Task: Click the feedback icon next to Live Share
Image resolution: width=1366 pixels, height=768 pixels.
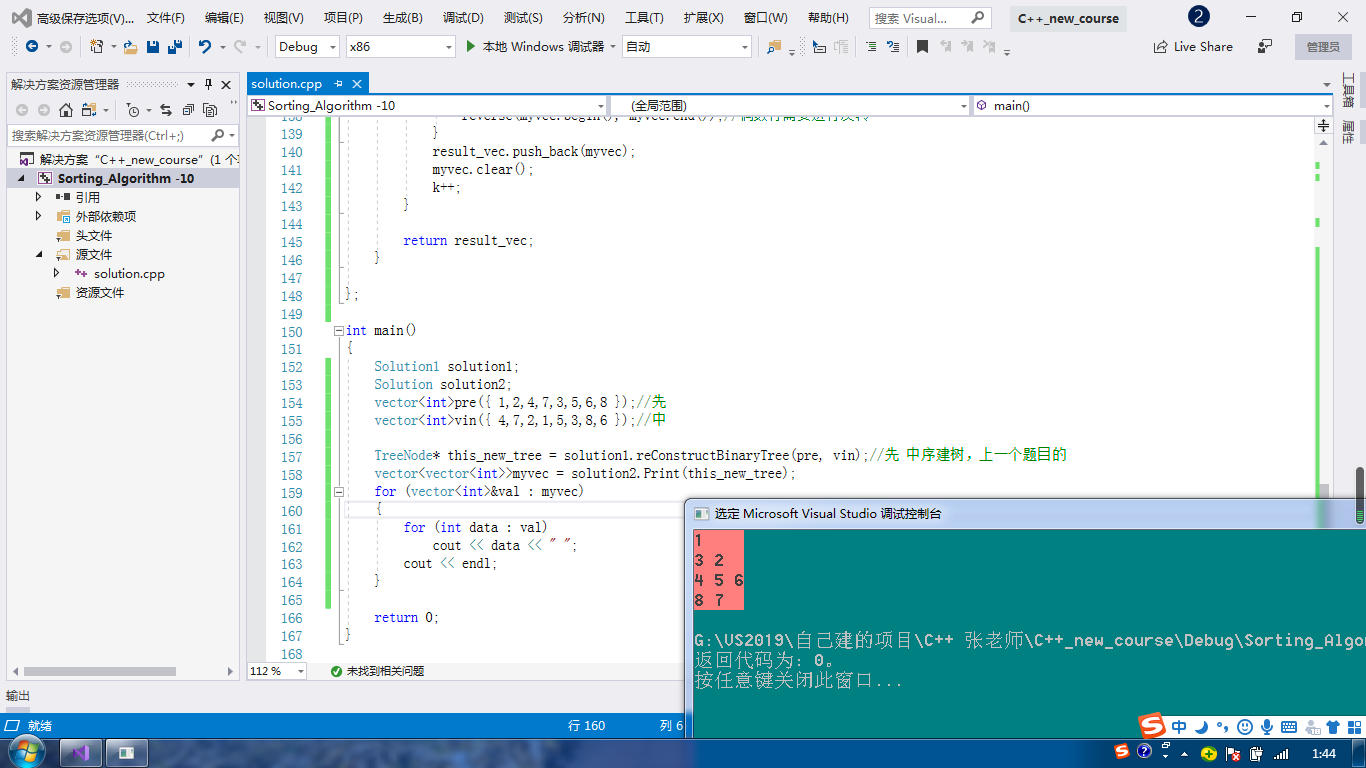Action: tap(1265, 47)
